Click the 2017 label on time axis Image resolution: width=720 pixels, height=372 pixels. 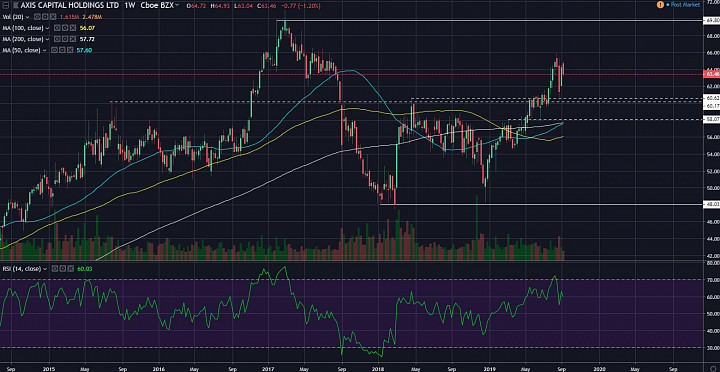(x=268, y=368)
